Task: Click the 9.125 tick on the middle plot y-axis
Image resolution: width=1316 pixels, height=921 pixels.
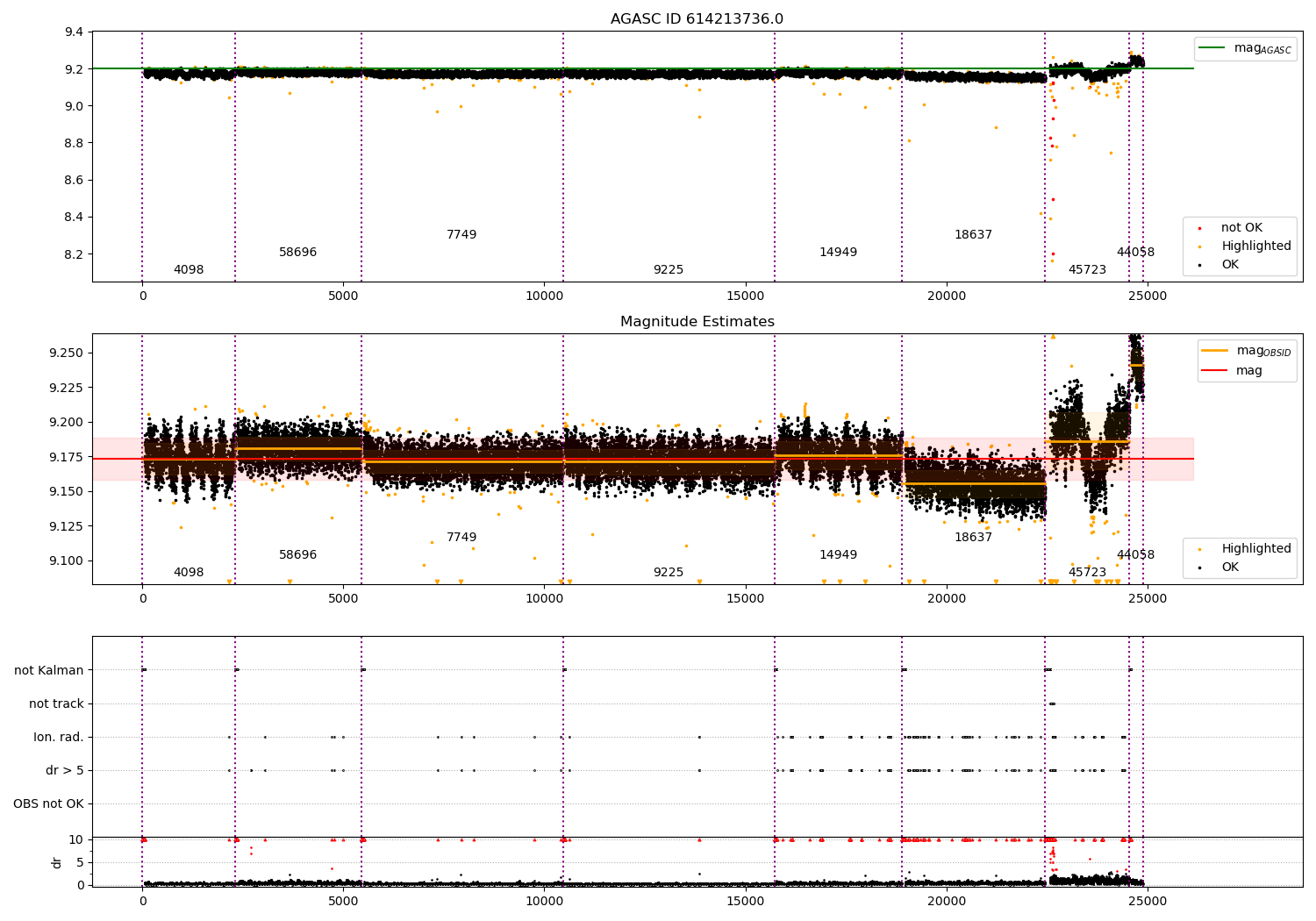Action: point(65,526)
